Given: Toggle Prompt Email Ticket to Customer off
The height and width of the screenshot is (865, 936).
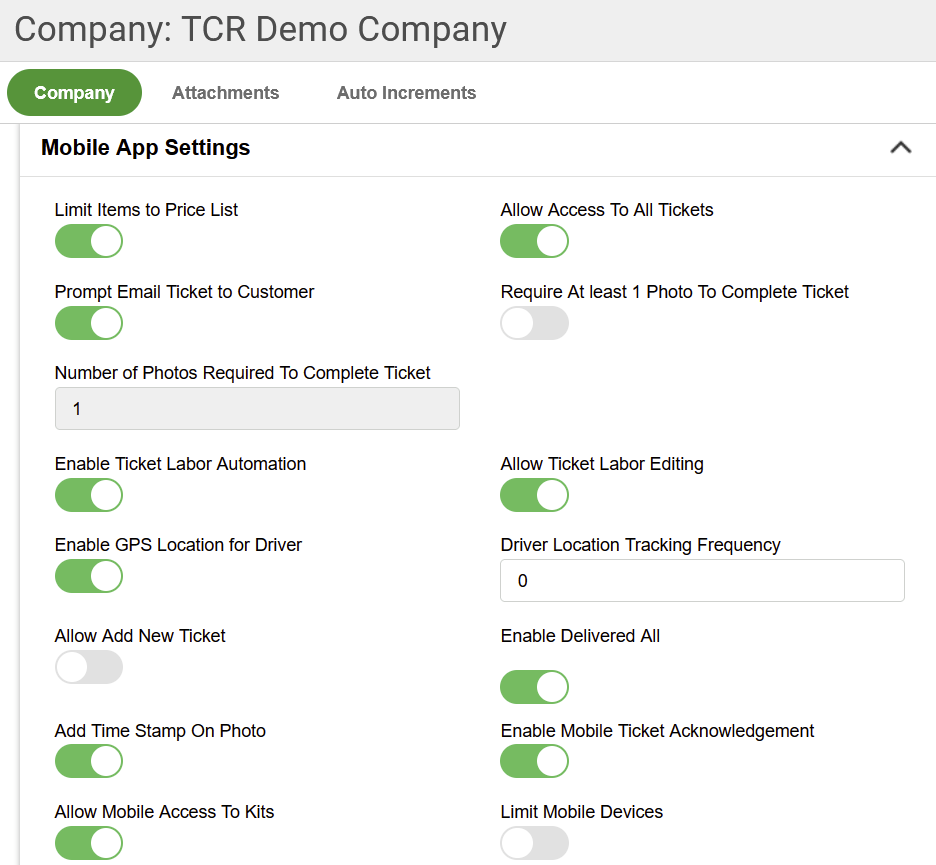Looking at the screenshot, I should tap(89, 323).
